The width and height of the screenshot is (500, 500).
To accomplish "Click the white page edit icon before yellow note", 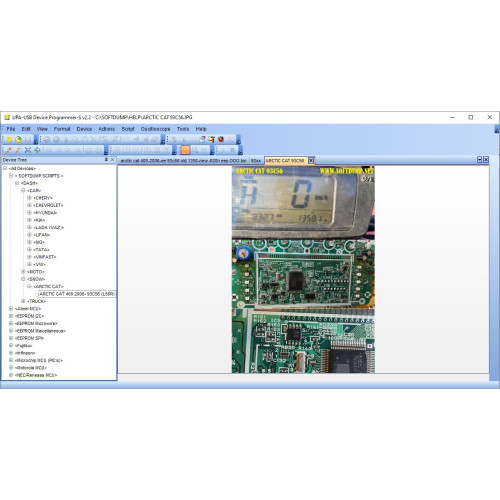I will pyautogui.click(x=202, y=139).
